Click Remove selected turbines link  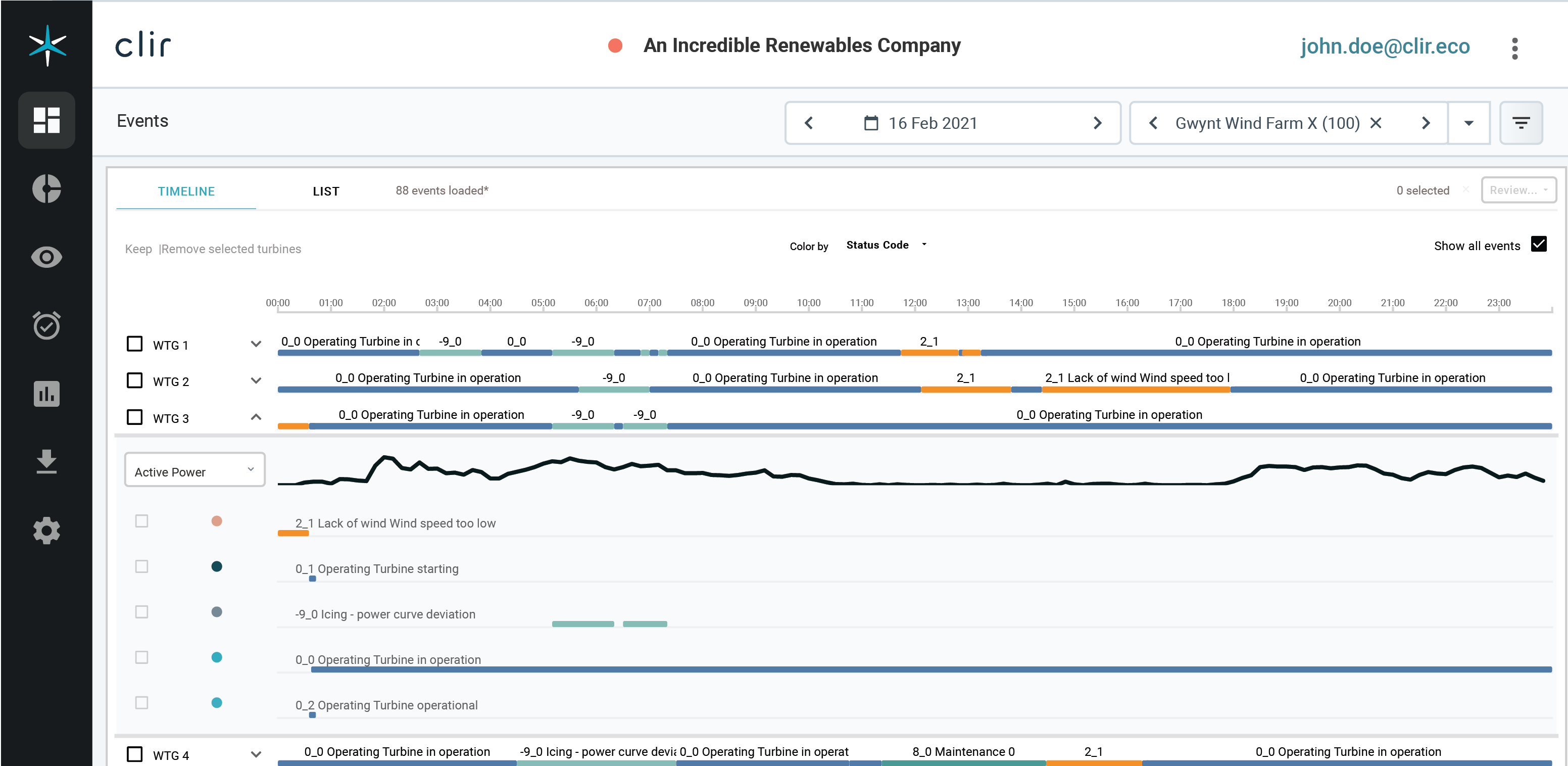coord(231,249)
